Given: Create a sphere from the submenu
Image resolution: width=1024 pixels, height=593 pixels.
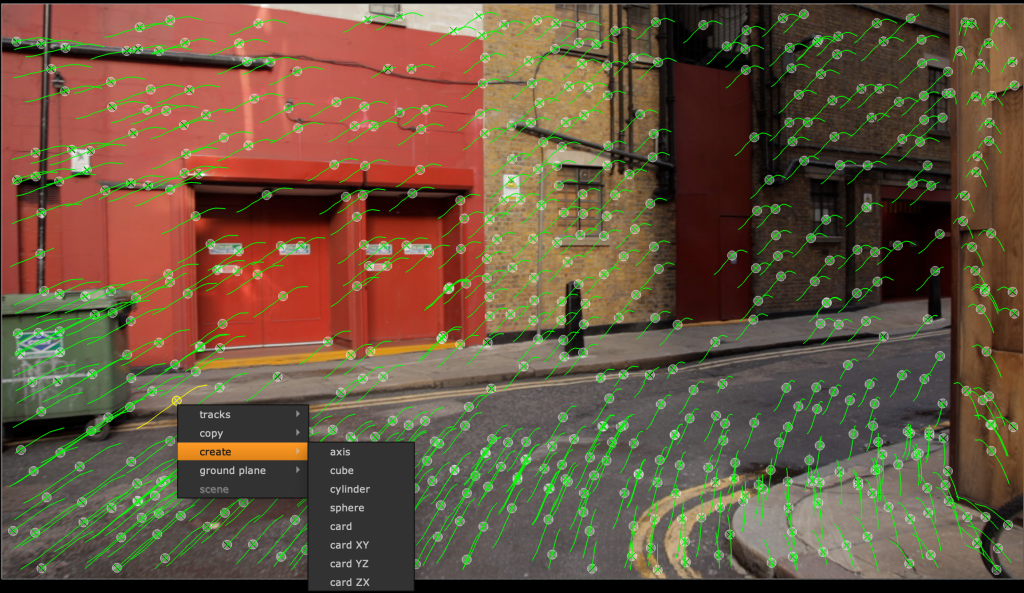Looking at the screenshot, I should tap(361, 507).
